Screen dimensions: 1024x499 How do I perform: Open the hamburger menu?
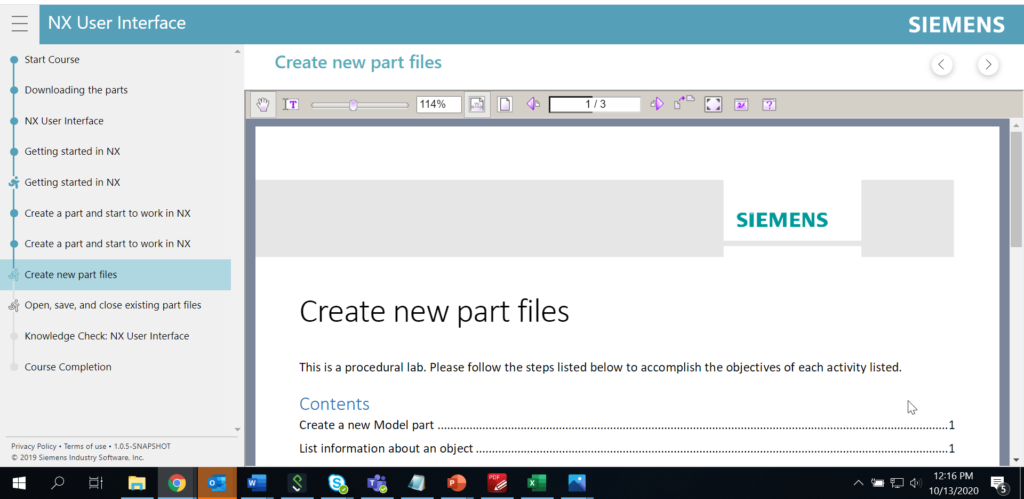(x=20, y=24)
